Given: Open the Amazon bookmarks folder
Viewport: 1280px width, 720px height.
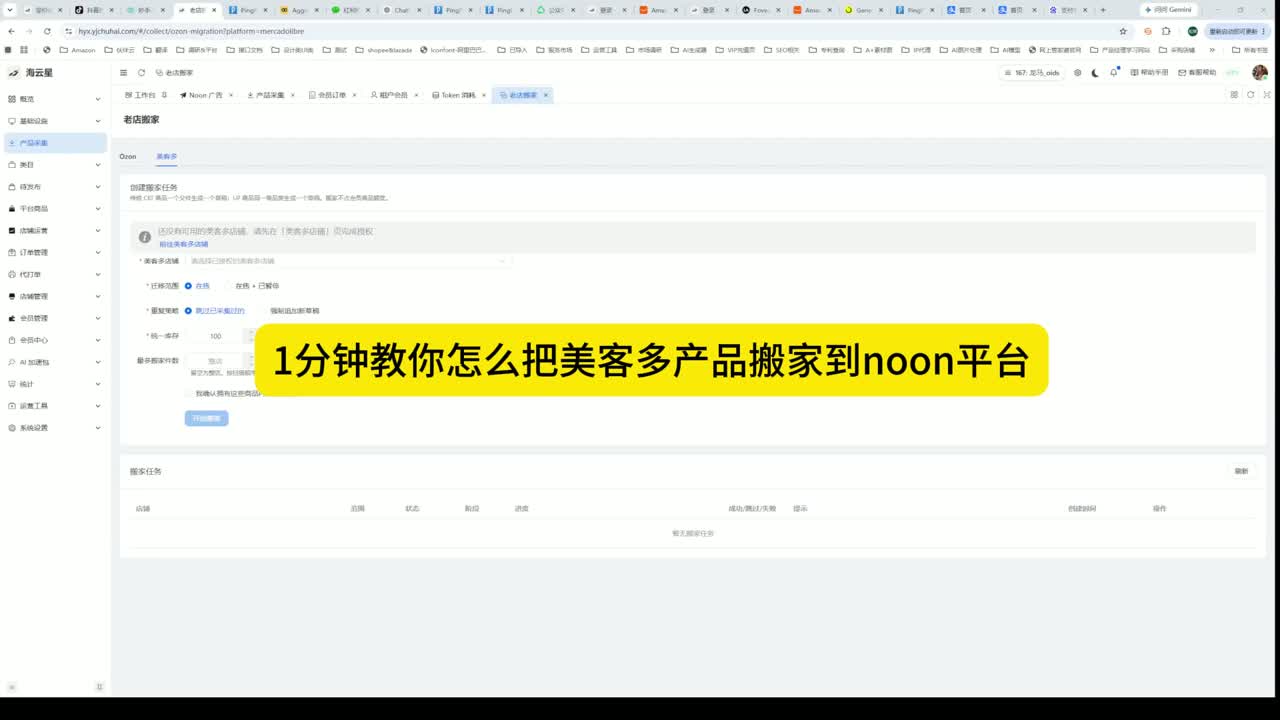Looking at the screenshot, I should [78, 49].
